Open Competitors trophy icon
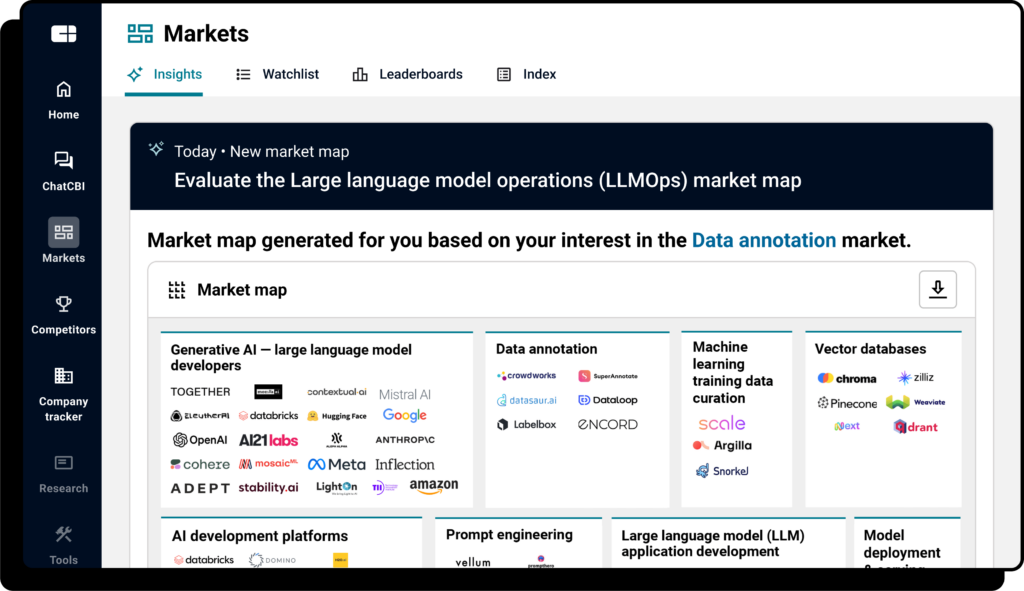1024x591 pixels. pyautogui.click(x=63, y=304)
